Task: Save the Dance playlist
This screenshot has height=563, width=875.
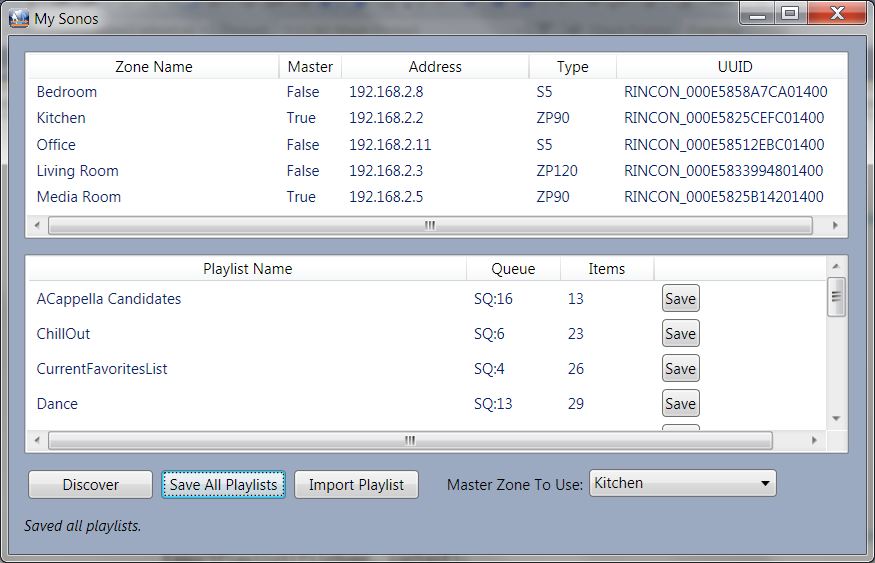Action: point(680,403)
